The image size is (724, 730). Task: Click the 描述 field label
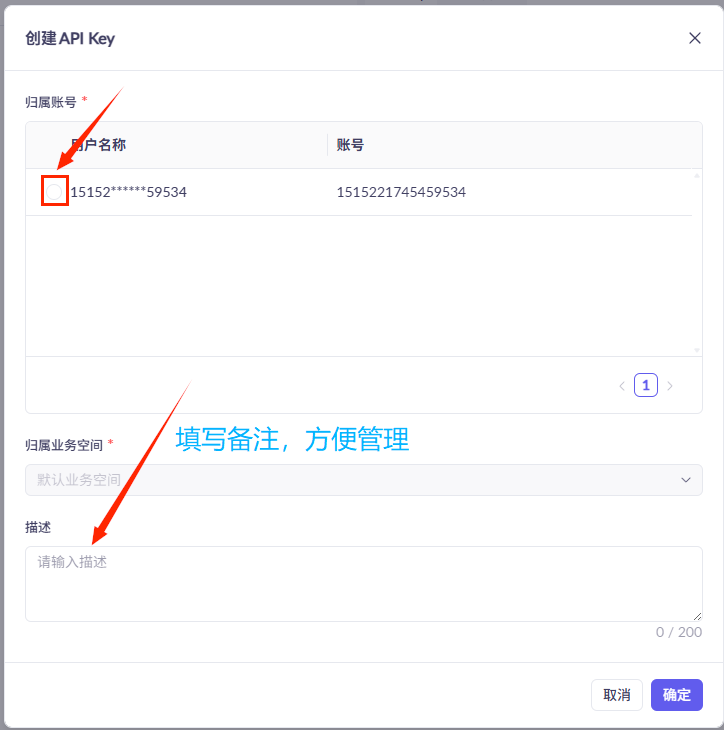38,526
